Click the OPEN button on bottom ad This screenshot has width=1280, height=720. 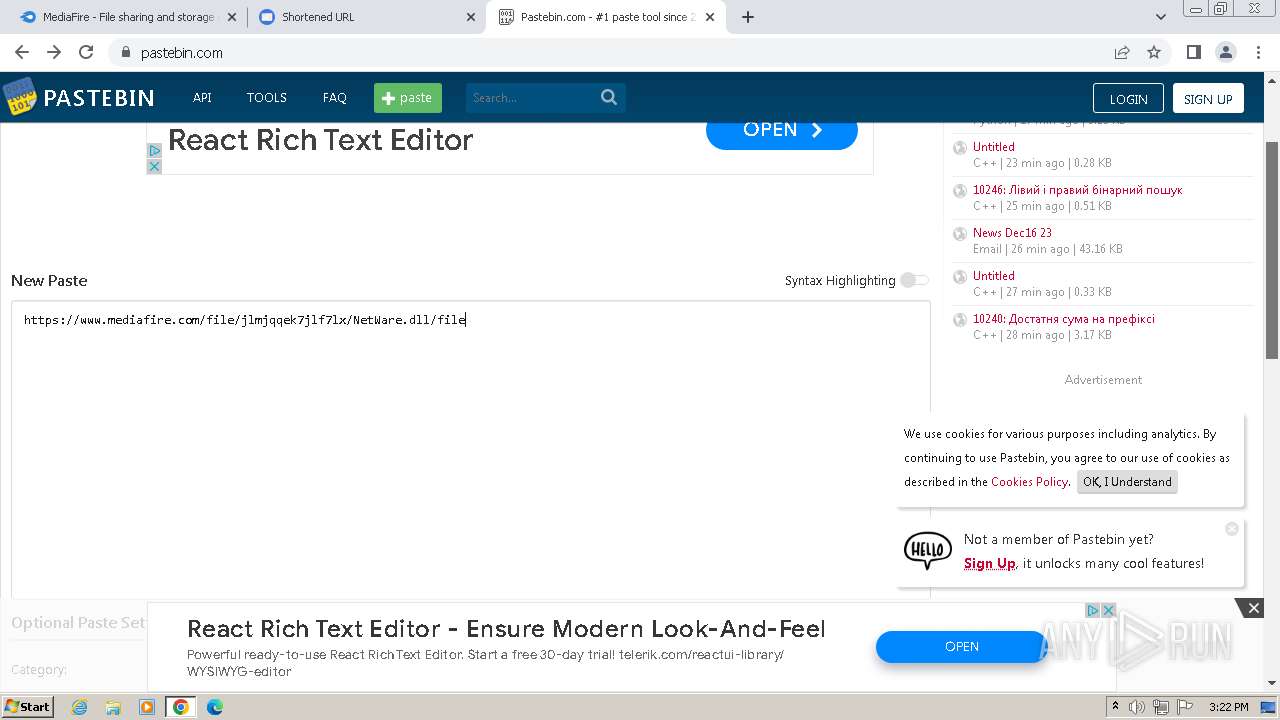[x=961, y=647]
